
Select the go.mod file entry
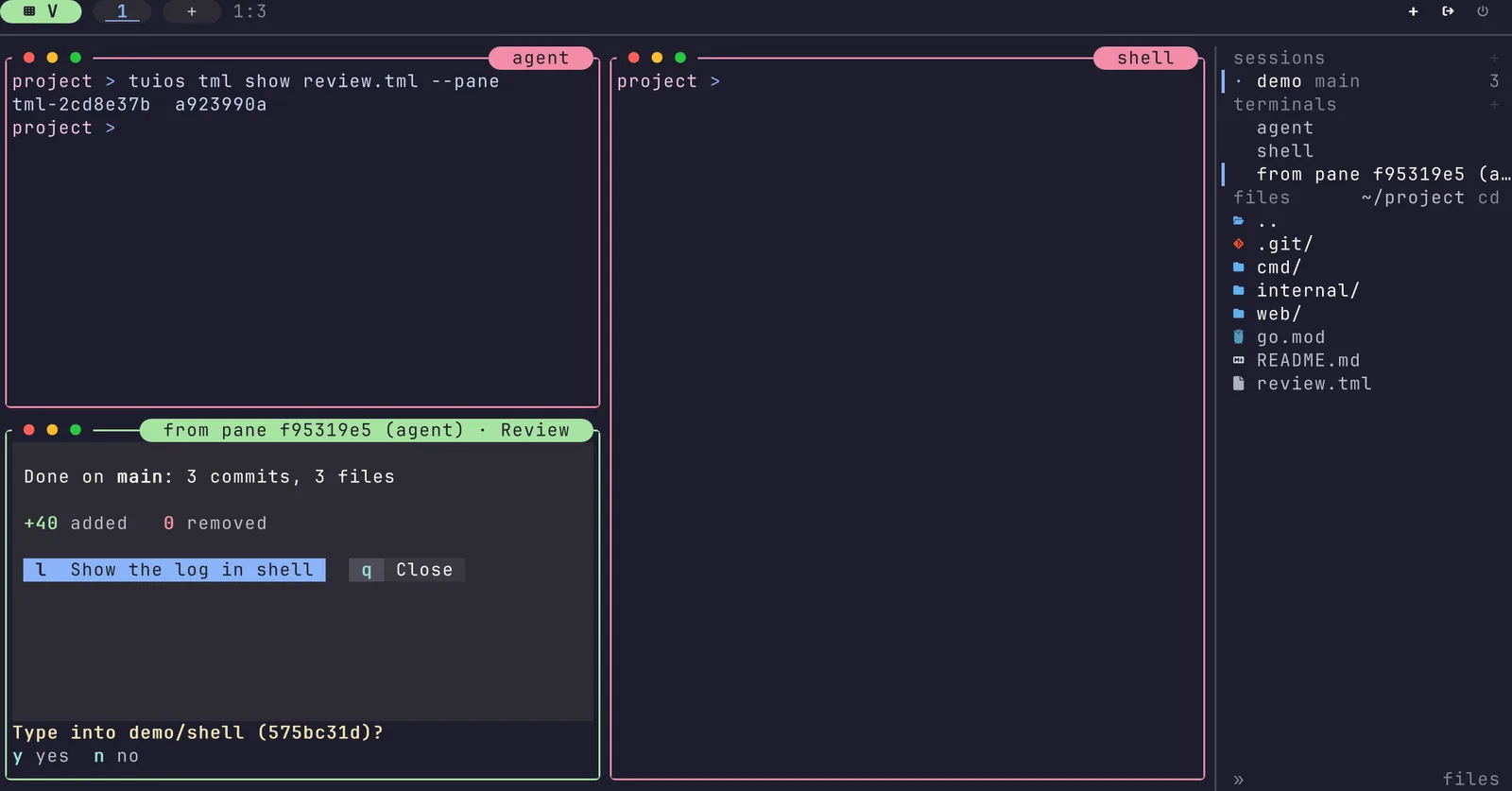pyautogui.click(x=1290, y=337)
